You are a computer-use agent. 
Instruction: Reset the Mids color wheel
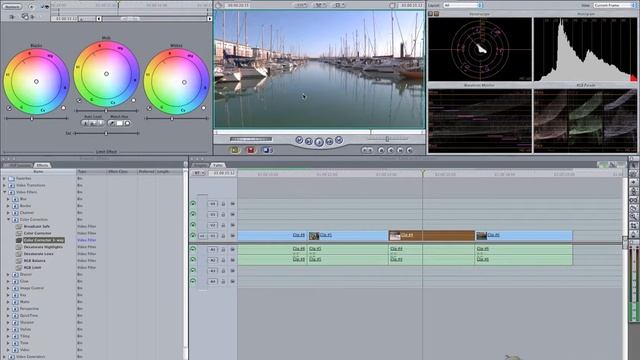pyautogui.click(x=133, y=100)
